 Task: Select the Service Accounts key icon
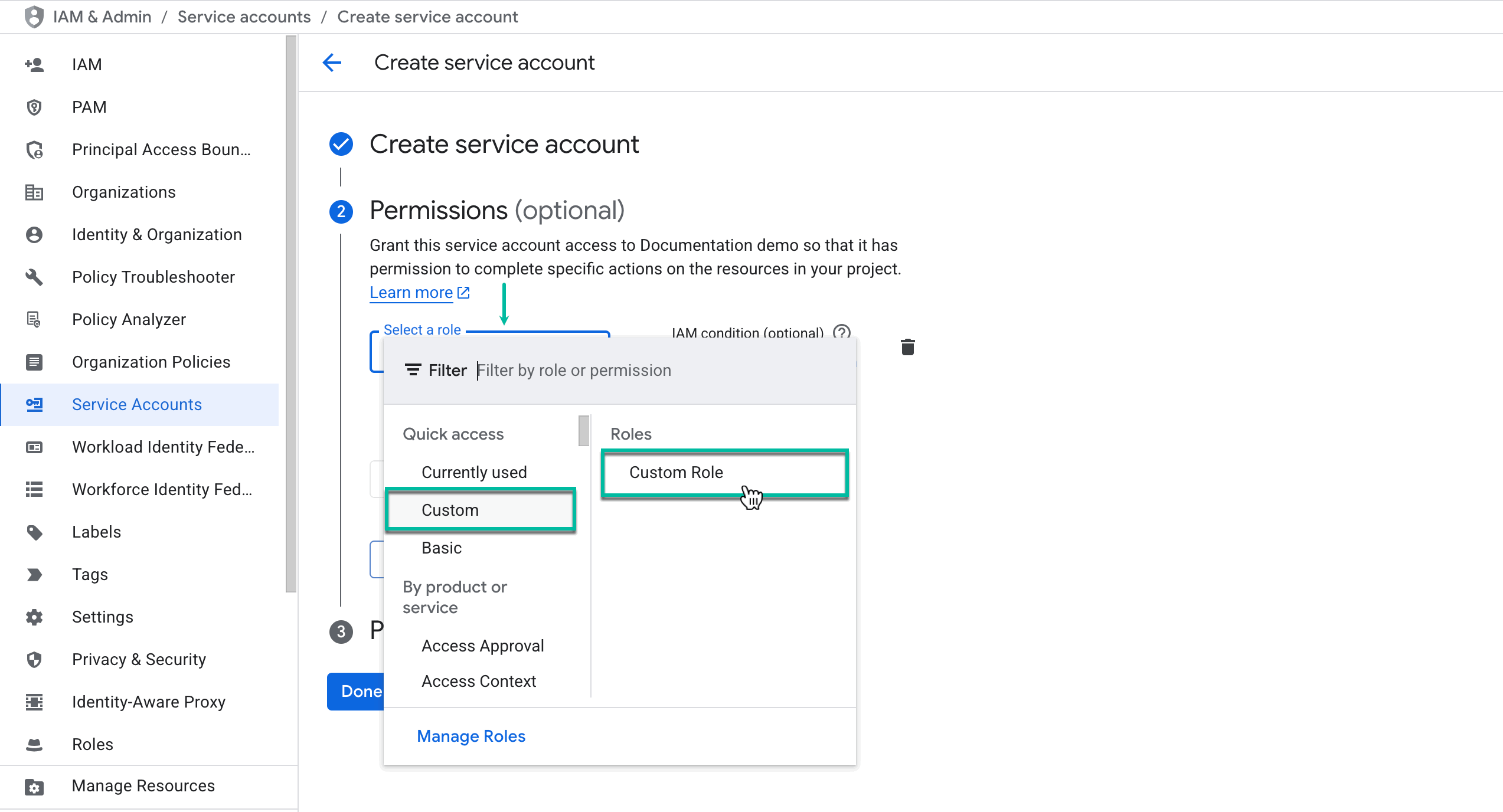(x=34, y=405)
